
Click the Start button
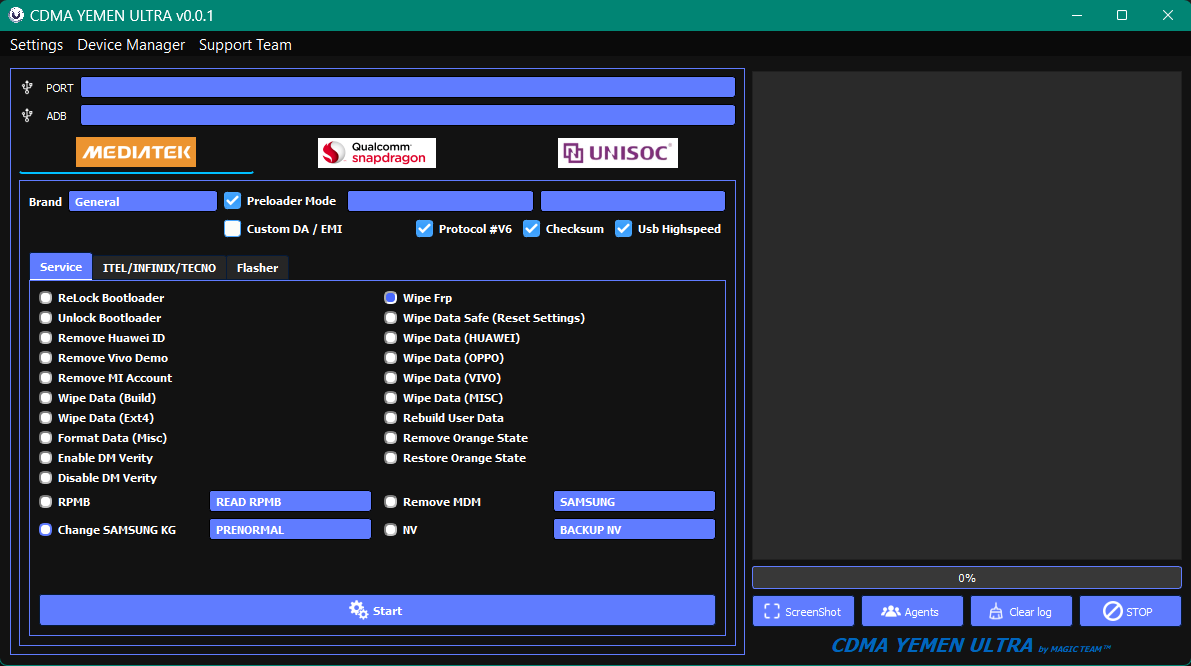(377, 610)
